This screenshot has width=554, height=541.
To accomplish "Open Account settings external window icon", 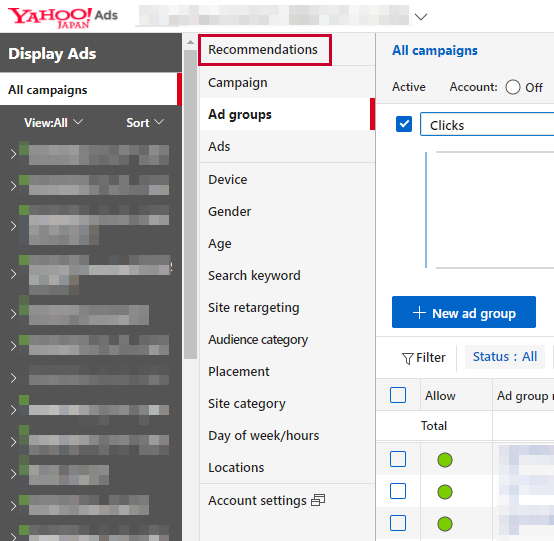I will tap(318, 500).
